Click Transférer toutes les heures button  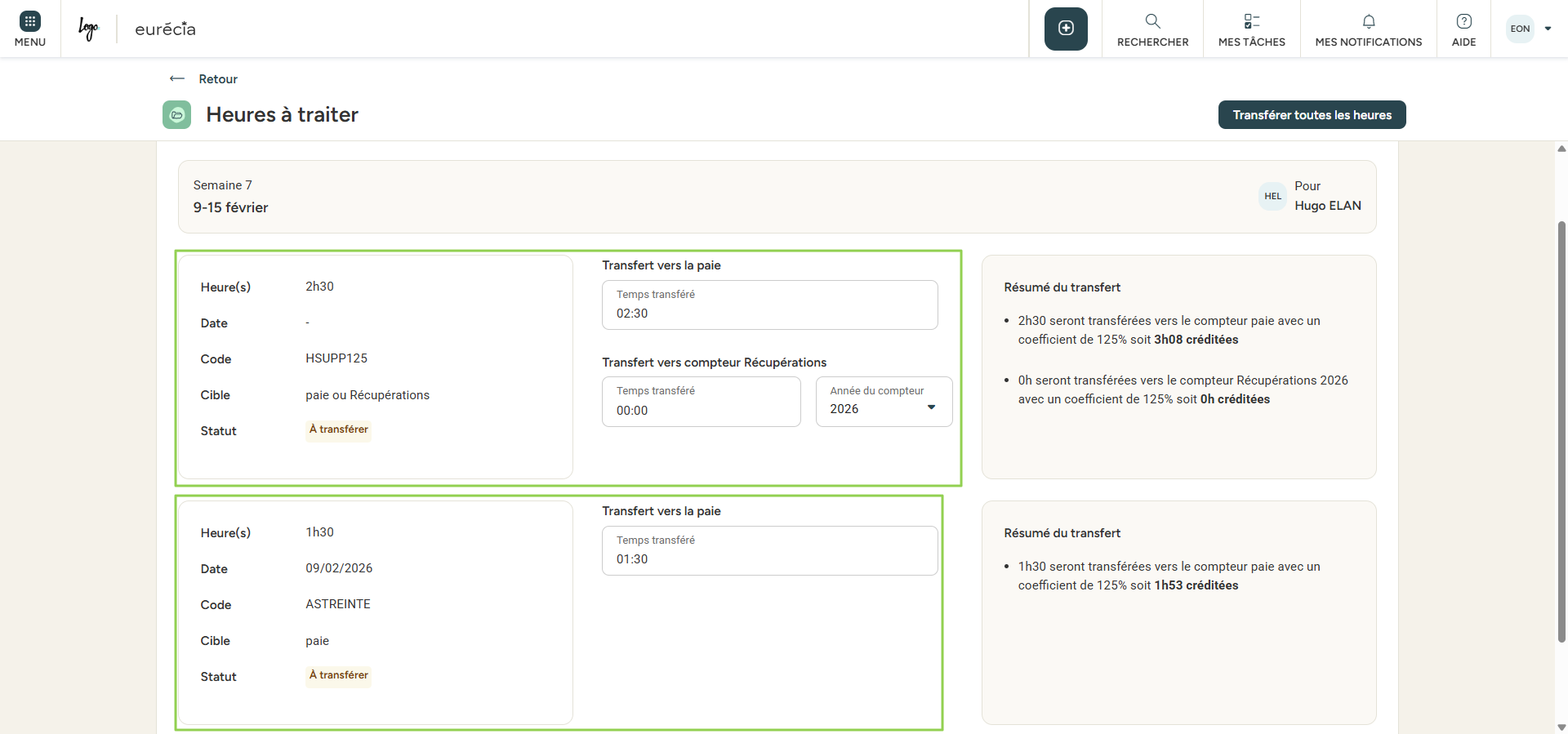click(1312, 115)
